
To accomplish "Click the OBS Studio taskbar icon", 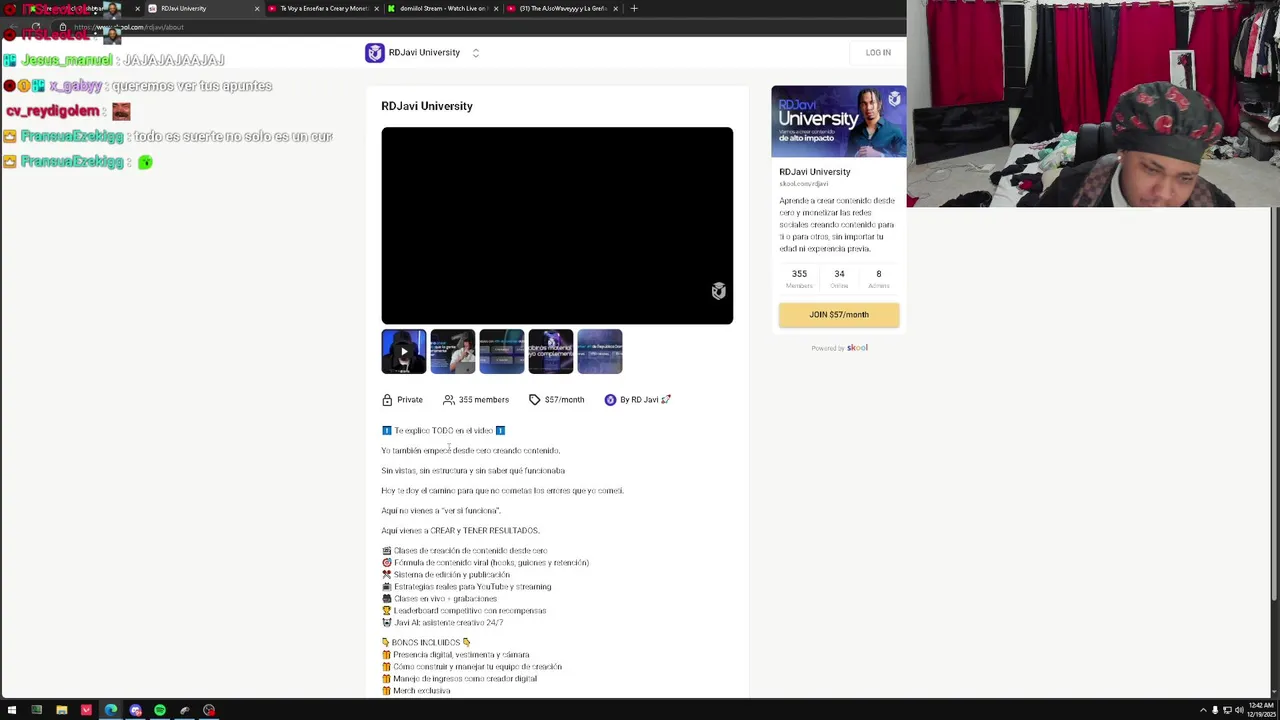I will click(x=209, y=710).
